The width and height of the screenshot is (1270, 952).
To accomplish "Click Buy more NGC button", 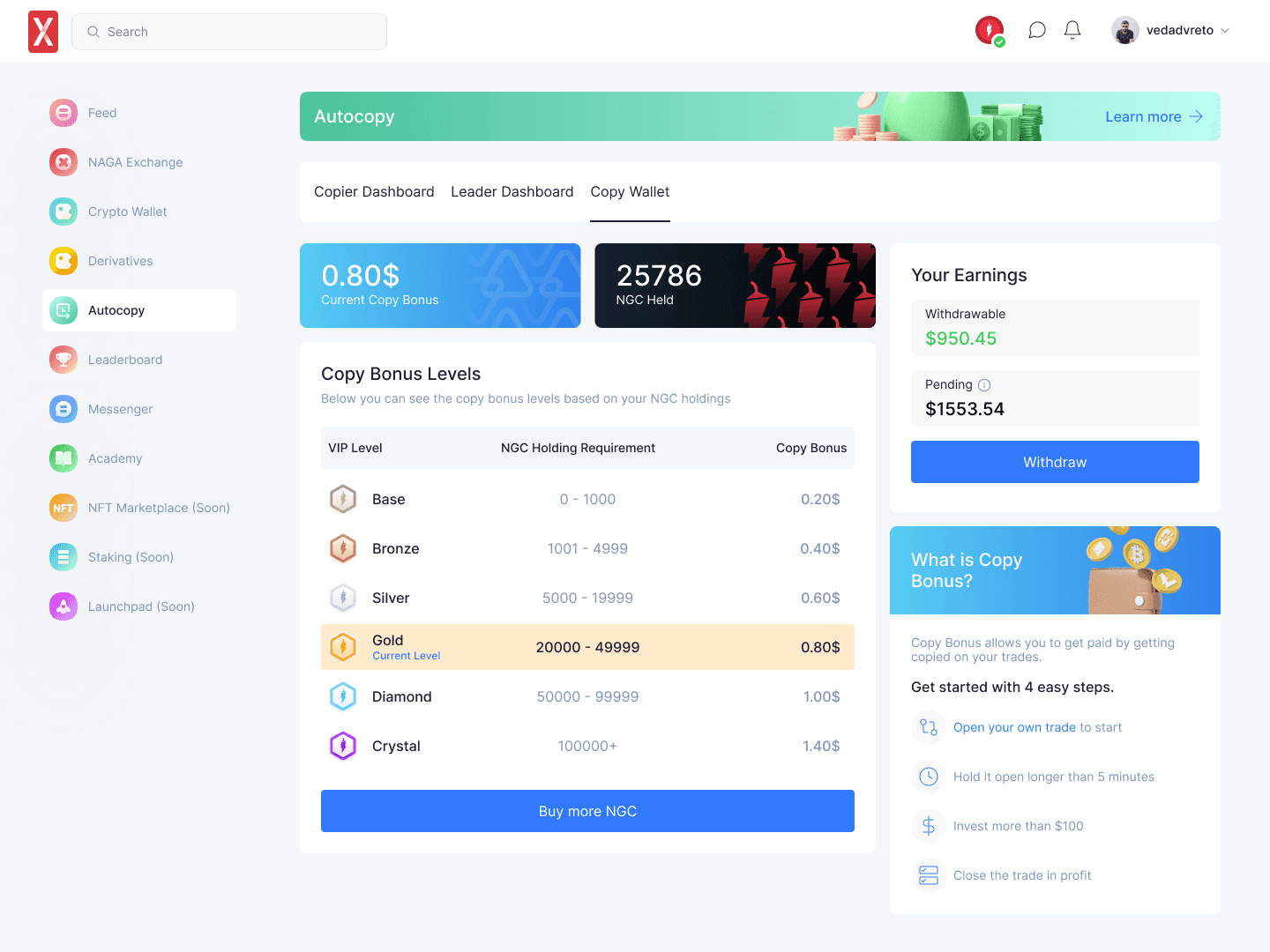I will click(x=587, y=811).
